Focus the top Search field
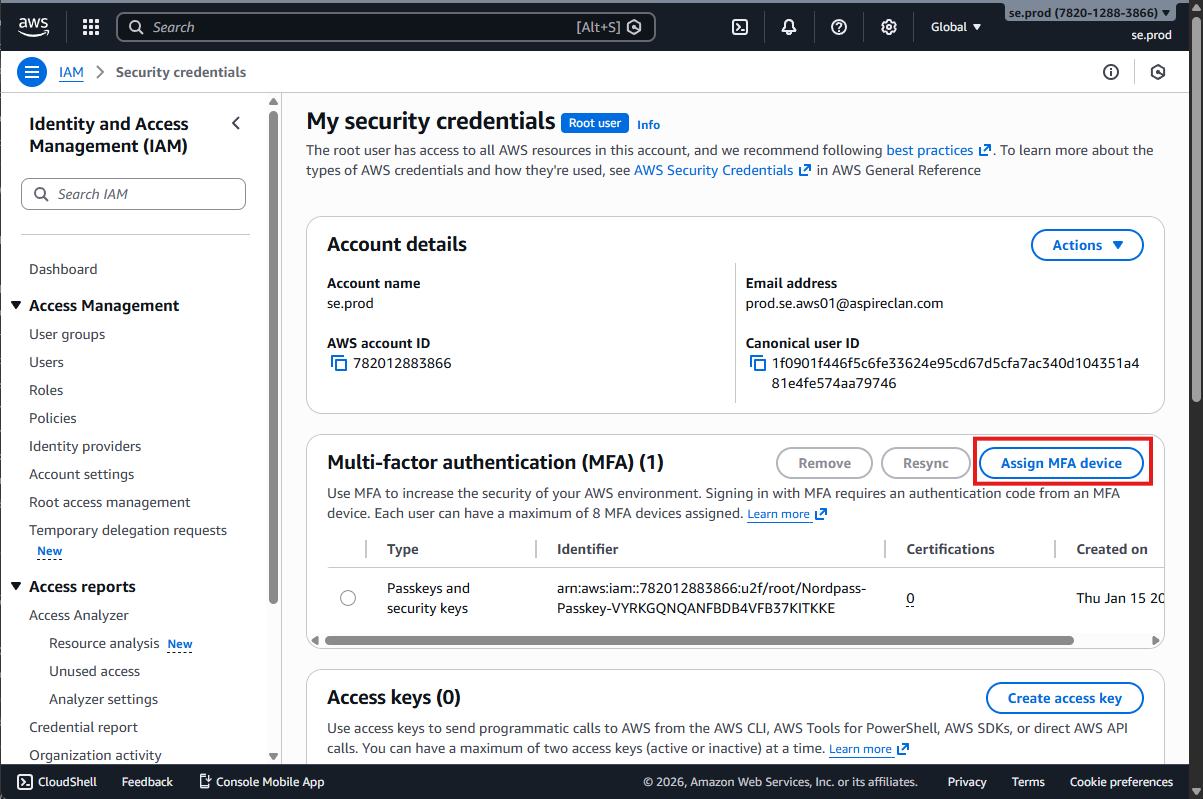The width and height of the screenshot is (1203, 799). [x=386, y=27]
